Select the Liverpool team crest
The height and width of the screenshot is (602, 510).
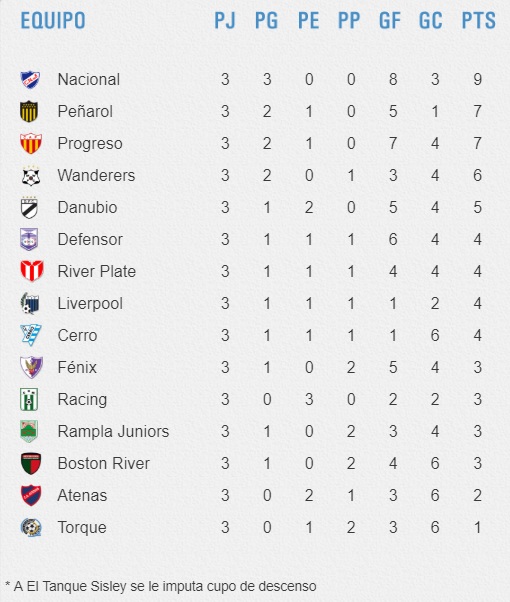[x=30, y=303]
